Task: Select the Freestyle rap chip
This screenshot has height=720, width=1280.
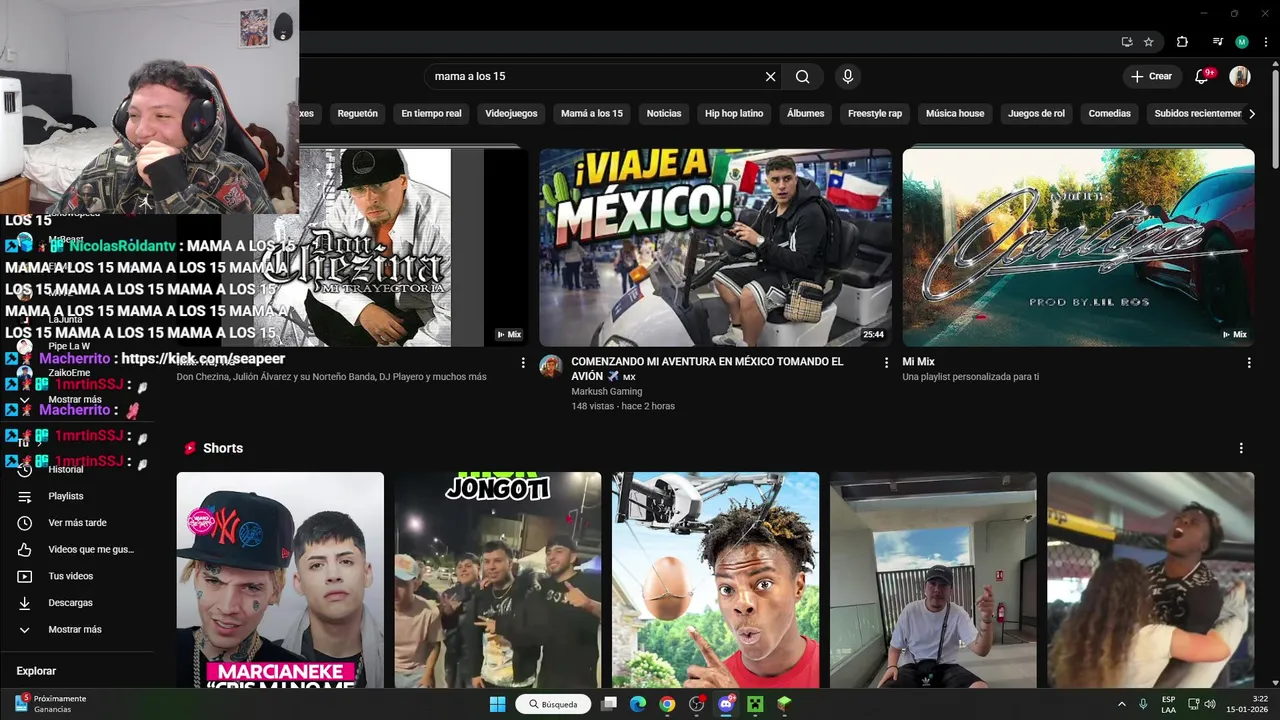Action: pos(875,114)
